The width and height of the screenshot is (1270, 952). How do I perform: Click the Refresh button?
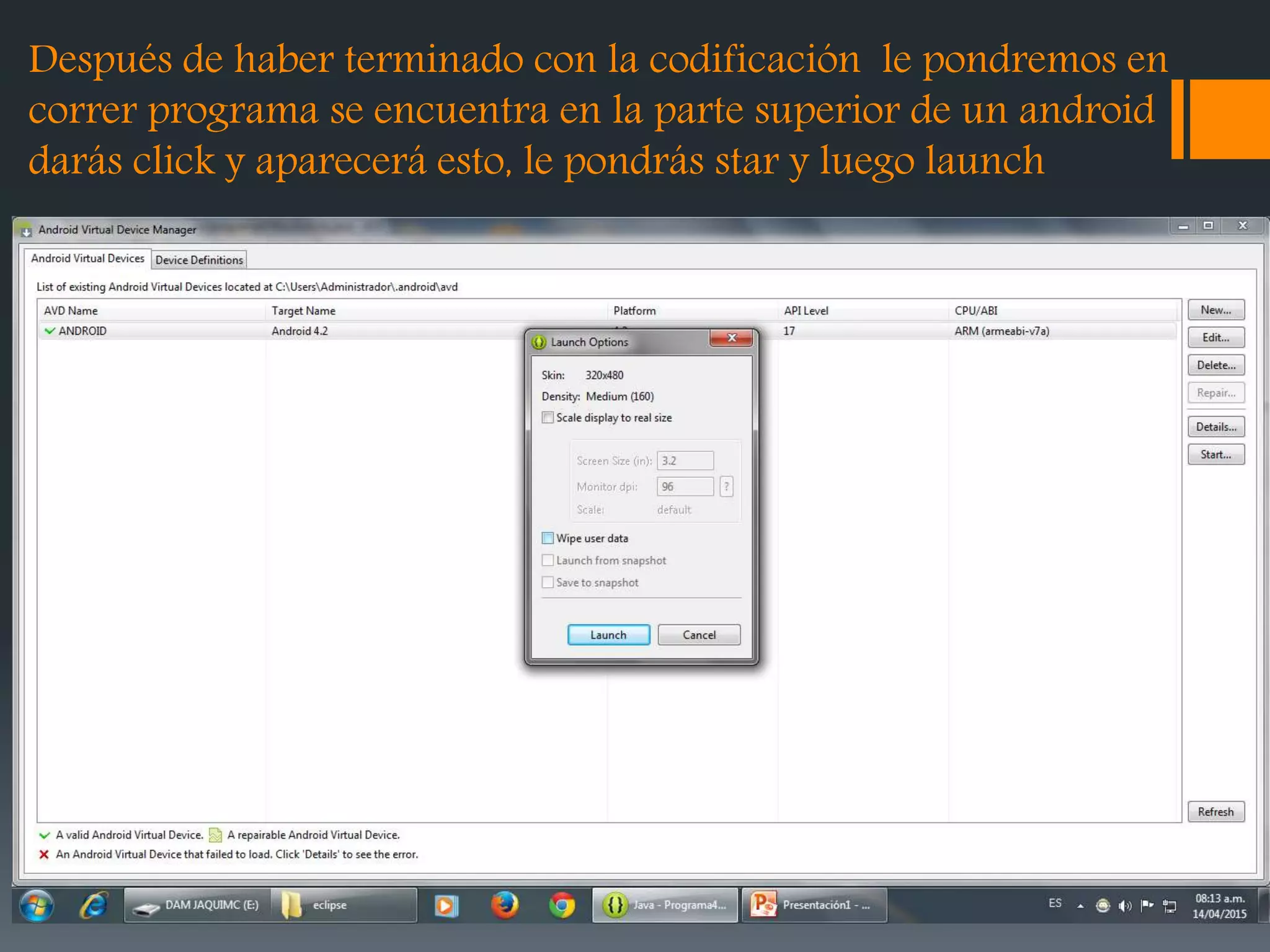[1216, 811]
